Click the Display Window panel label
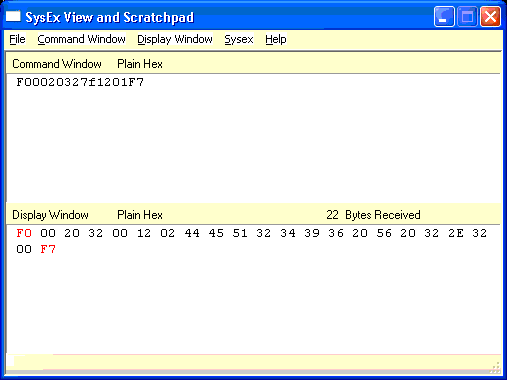The height and width of the screenshot is (380, 507). coord(50,215)
